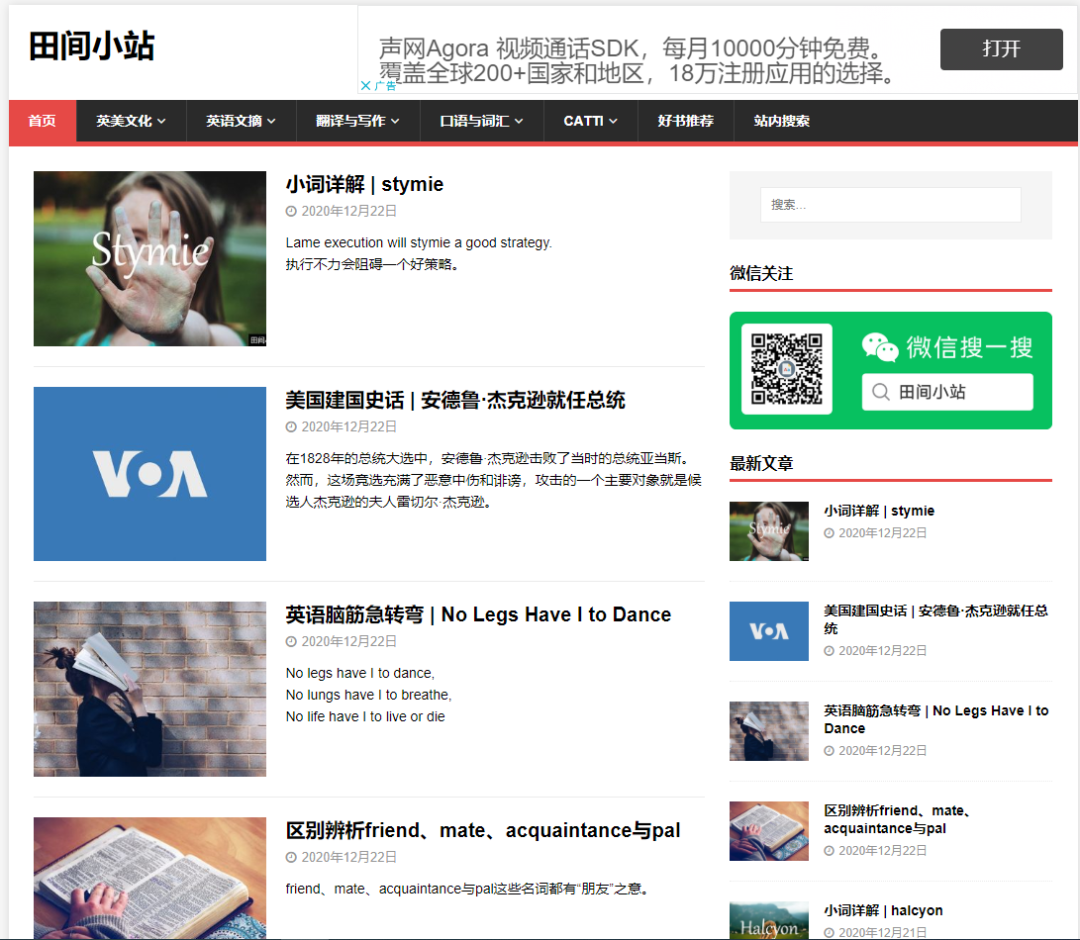Click the large open dictionary thumbnail
Screen dimensions: 1080x940
coord(149,877)
